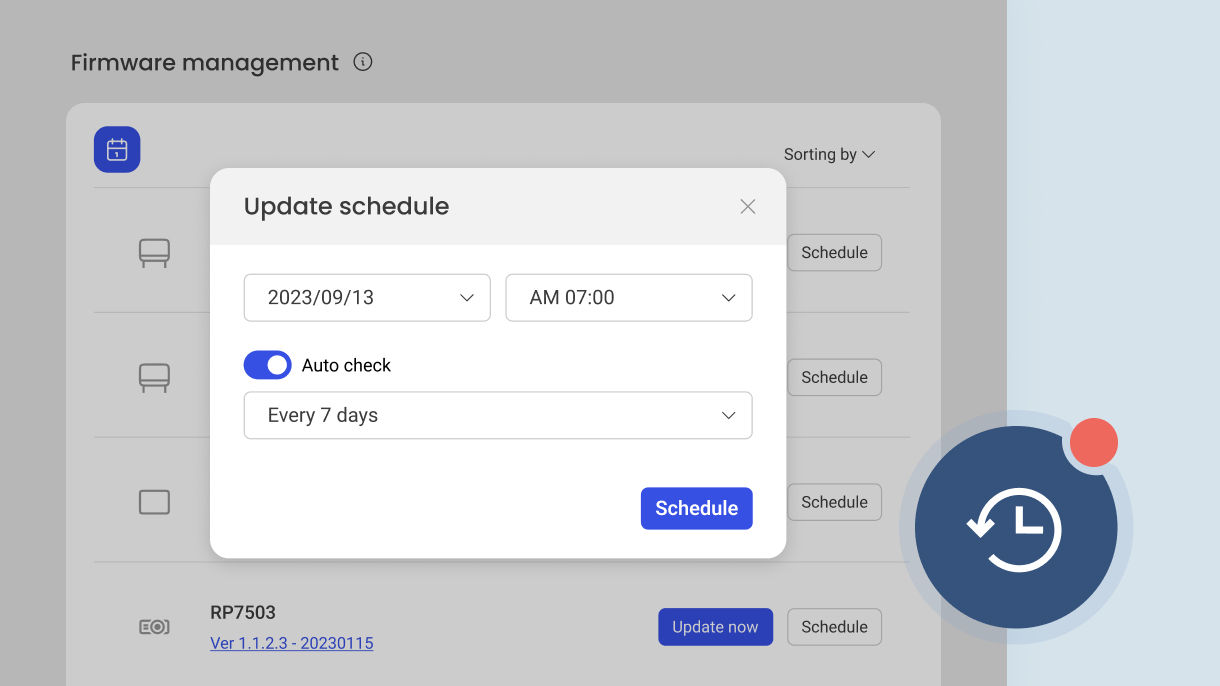Click Schedule in the first device row

click(x=834, y=252)
